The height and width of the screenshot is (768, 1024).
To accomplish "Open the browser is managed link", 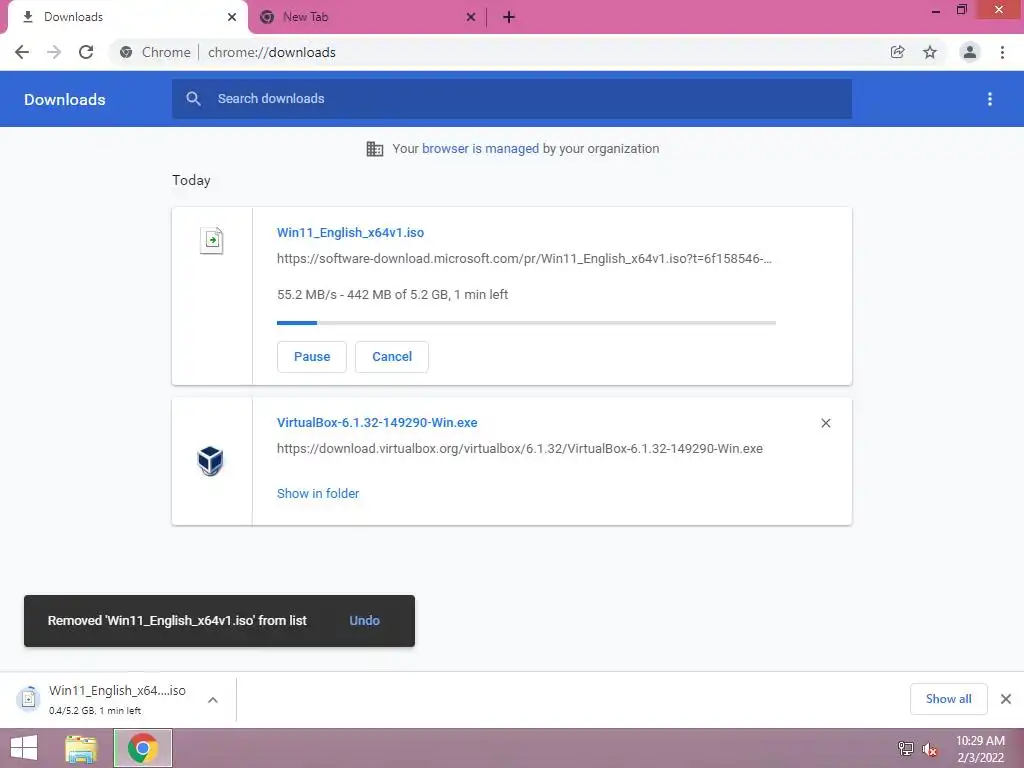I will click(x=480, y=149).
